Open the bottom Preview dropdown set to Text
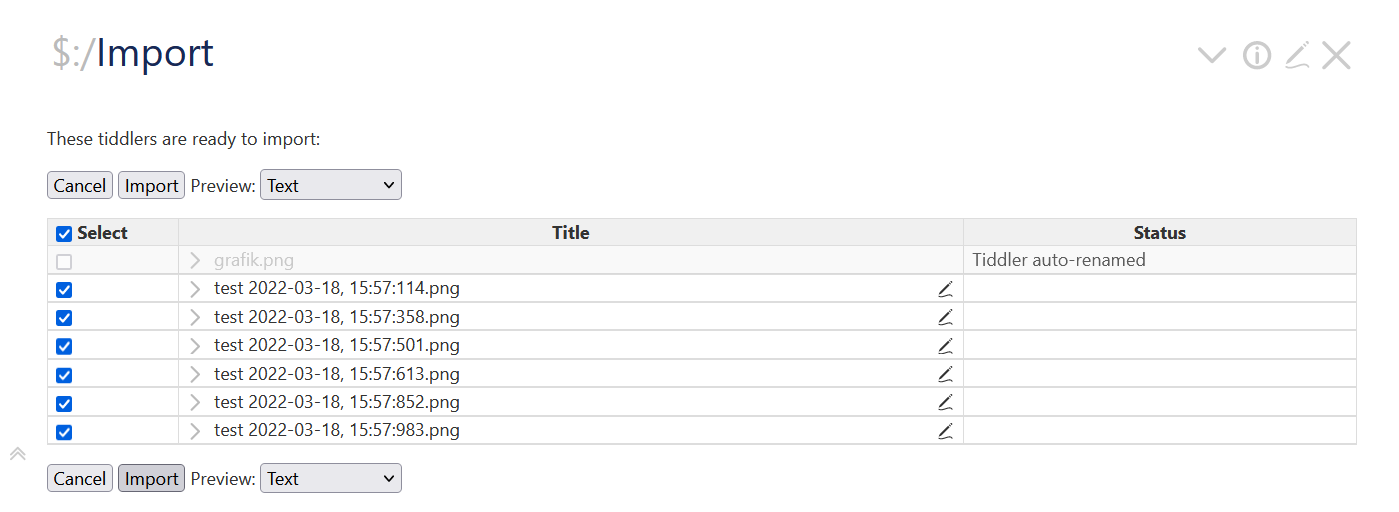This screenshot has height=512, width=1399. pyautogui.click(x=331, y=478)
